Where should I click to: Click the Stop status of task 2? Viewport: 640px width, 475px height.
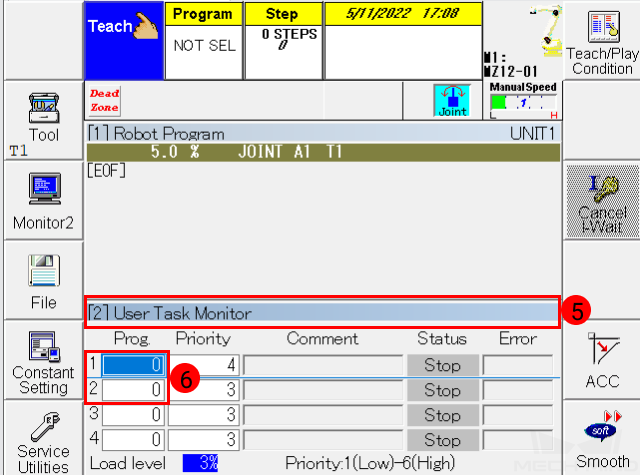tap(443, 391)
